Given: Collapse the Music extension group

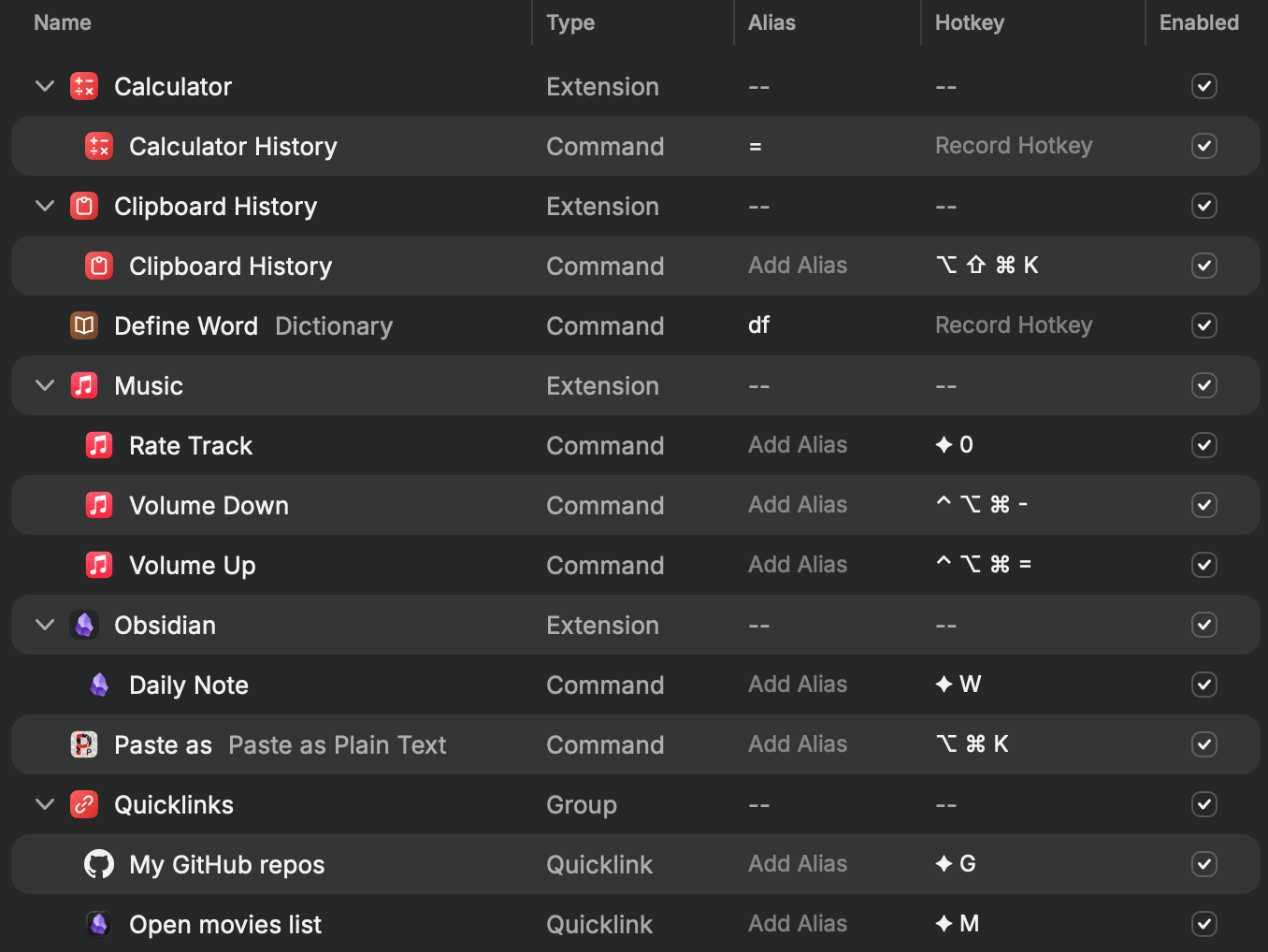Looking at the screenshot, I should coord(45,385).
